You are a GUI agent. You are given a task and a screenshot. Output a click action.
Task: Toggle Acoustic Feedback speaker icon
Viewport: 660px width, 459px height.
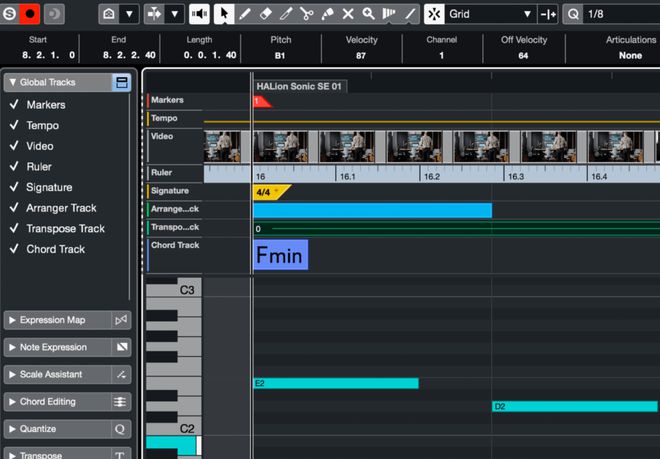point(199,14)
